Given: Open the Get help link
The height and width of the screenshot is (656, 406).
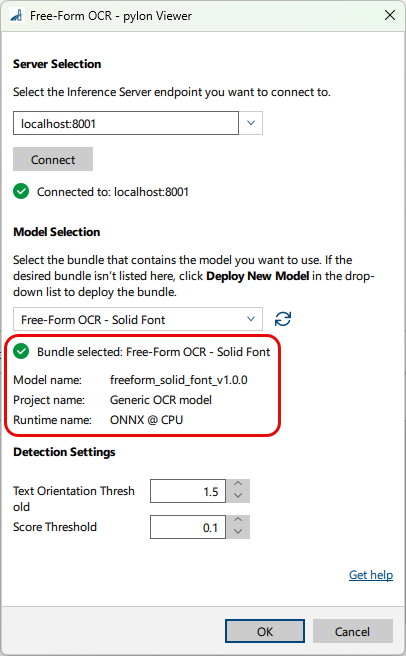Looking at the screenshot, I should pos(371,575).
